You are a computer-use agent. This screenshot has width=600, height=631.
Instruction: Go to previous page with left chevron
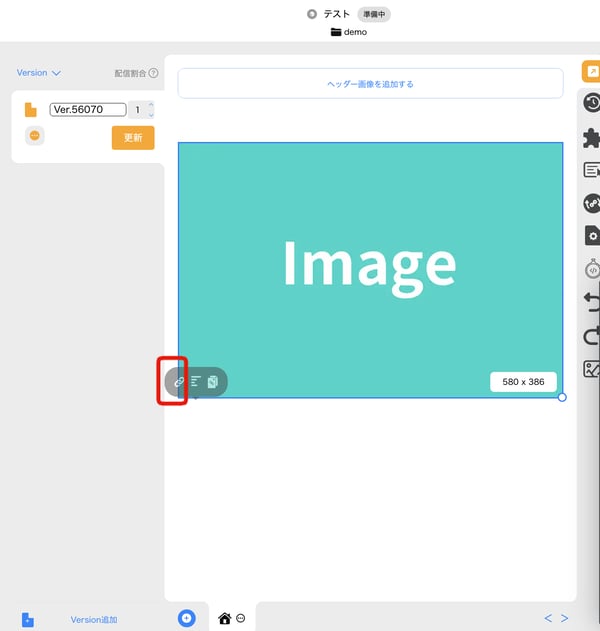[x=548, y=618]
